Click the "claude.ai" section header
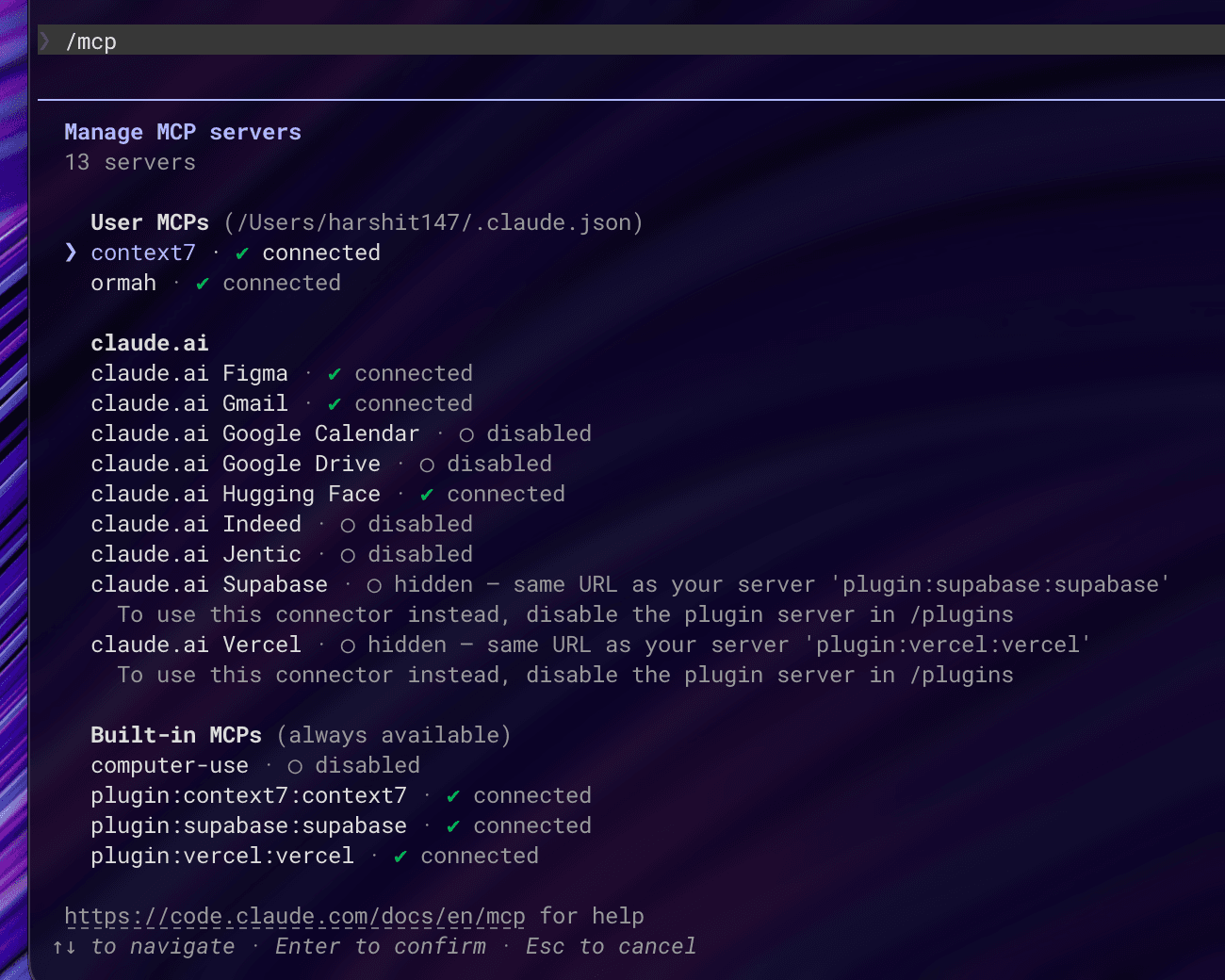This screenshot has height=980, width=1225. coord(150,343)
